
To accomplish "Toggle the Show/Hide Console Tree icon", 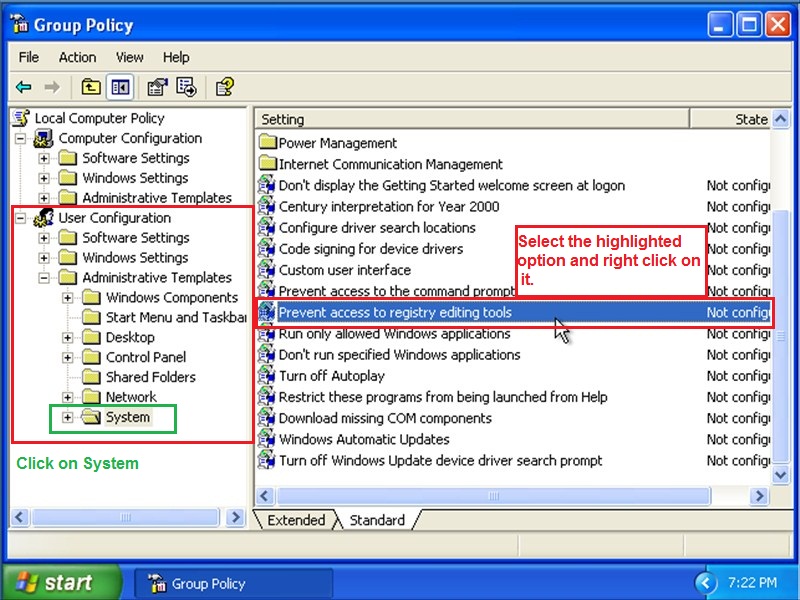I will (119, 87).
